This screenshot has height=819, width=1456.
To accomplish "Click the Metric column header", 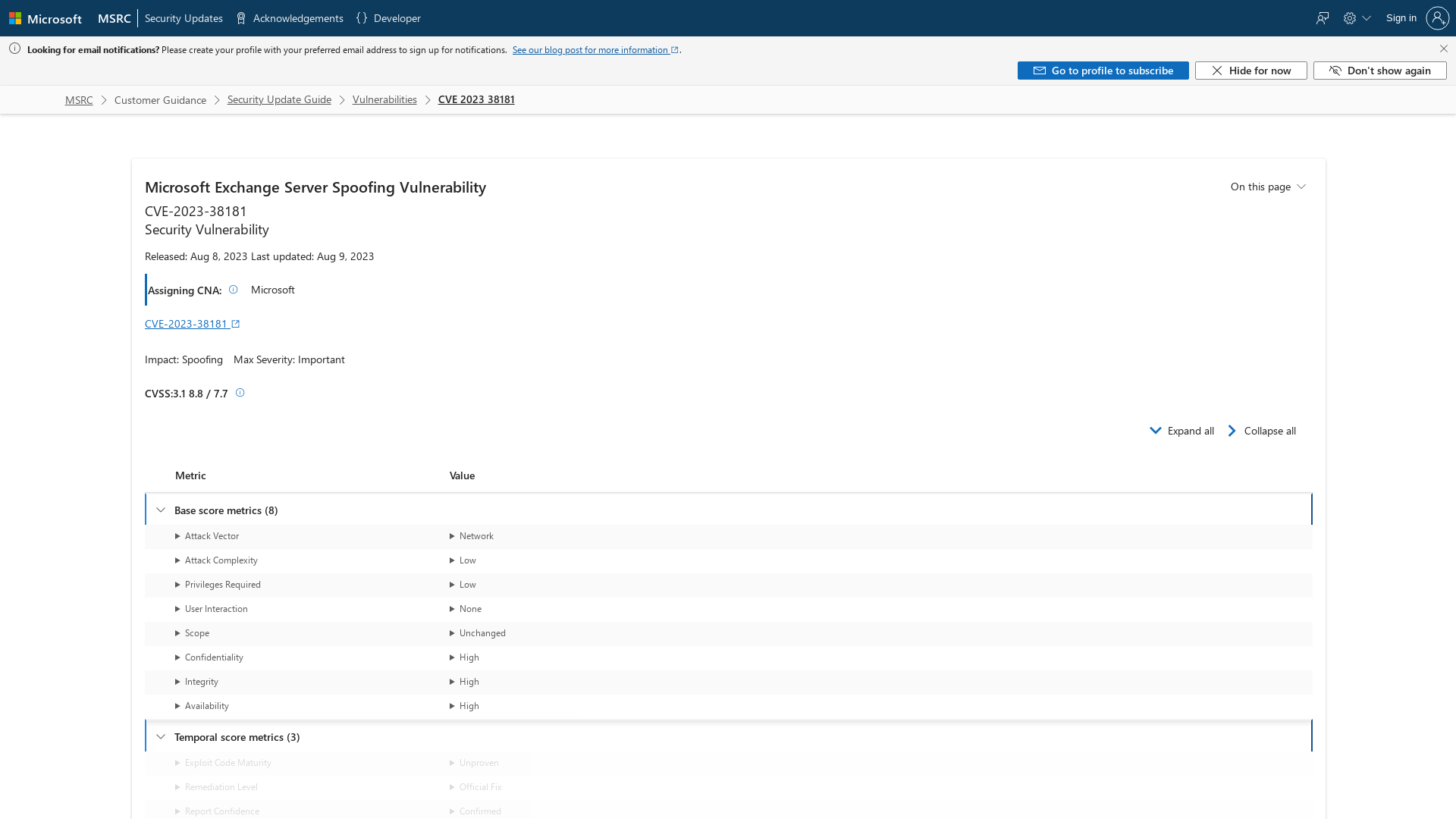I will click(190, 475).
